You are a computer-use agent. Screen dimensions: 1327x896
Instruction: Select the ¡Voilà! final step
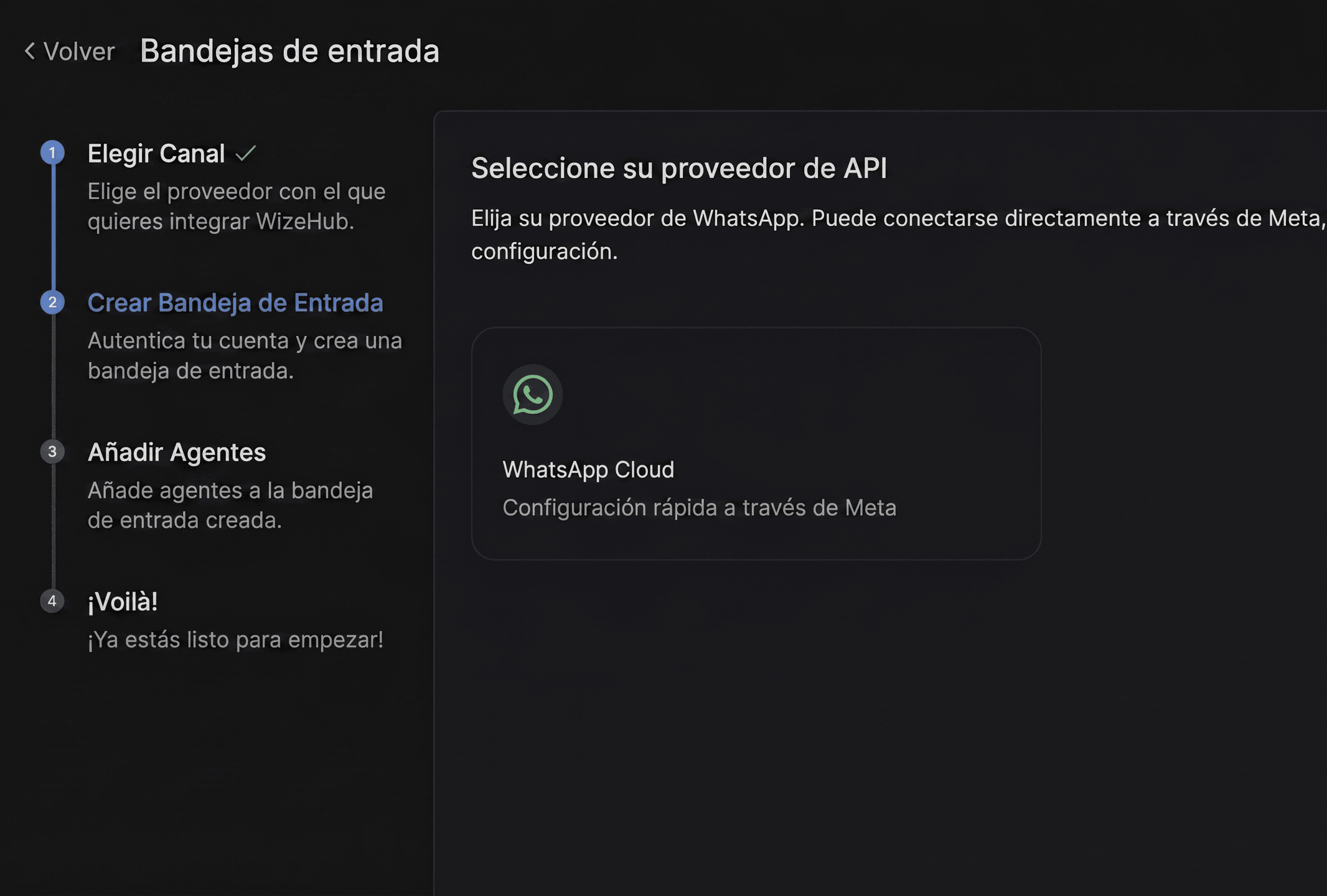coord(123,602)
